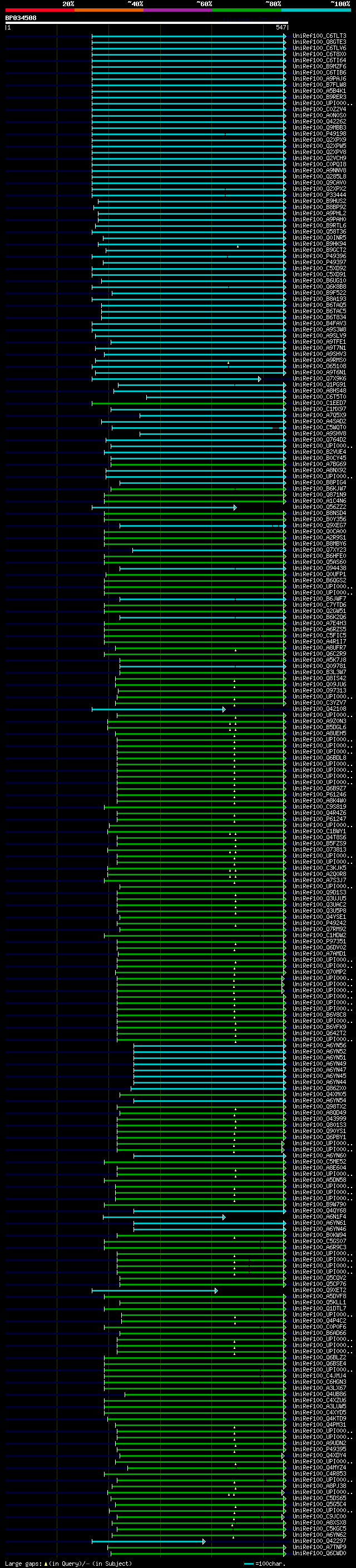The image size is (356, 1568).
Task: Click the UniRef100_B6JWF7 hit label
Action: [x=319, y=599]
